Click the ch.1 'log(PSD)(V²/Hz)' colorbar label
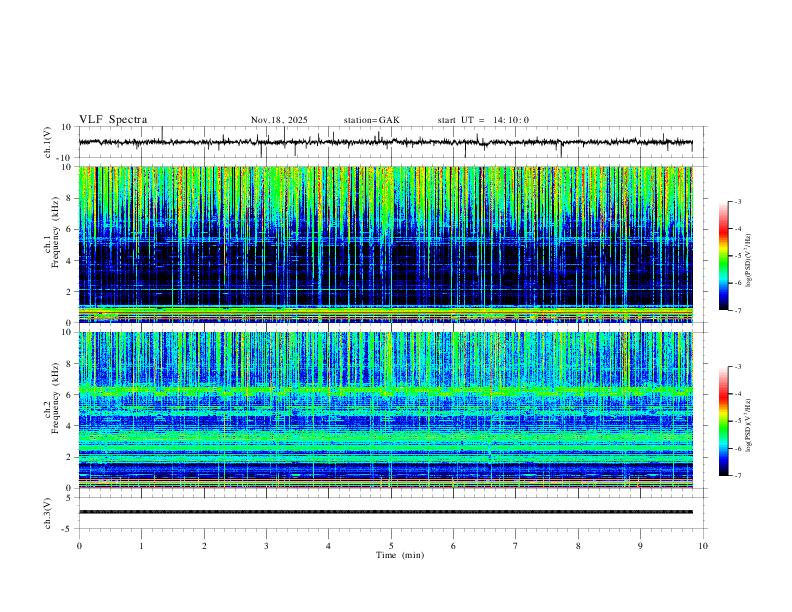This screenshot has width=792, height=612. (x=748, y=261)
